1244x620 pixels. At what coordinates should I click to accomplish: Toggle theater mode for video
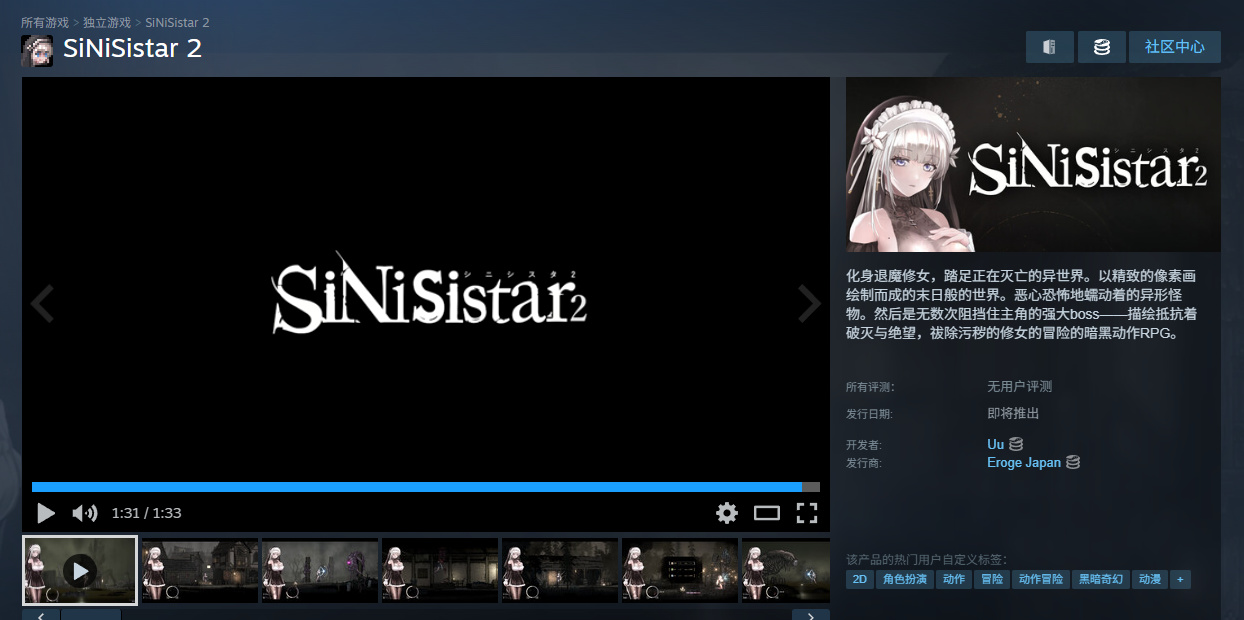pos(767,513)
